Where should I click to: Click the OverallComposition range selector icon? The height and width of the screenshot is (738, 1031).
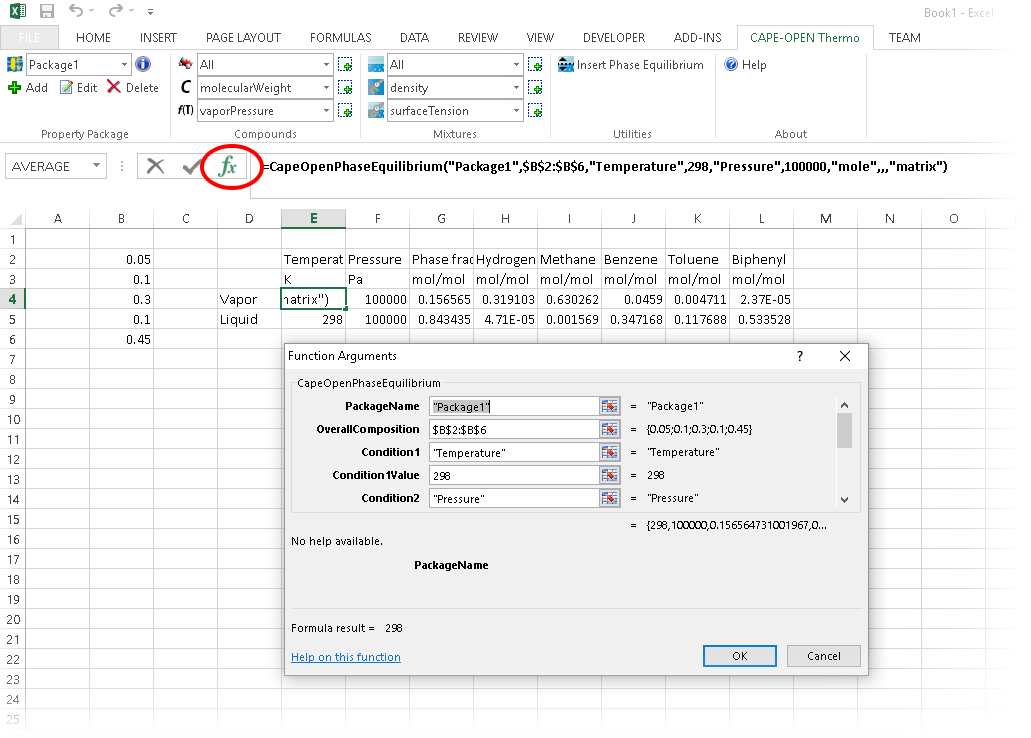[x=610, y=430]
